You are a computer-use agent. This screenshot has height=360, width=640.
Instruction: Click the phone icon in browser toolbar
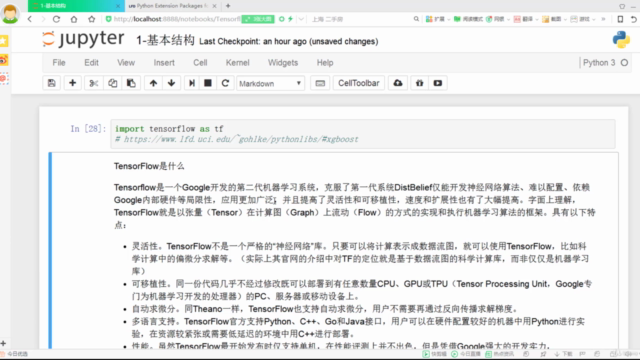coord(620,19)
